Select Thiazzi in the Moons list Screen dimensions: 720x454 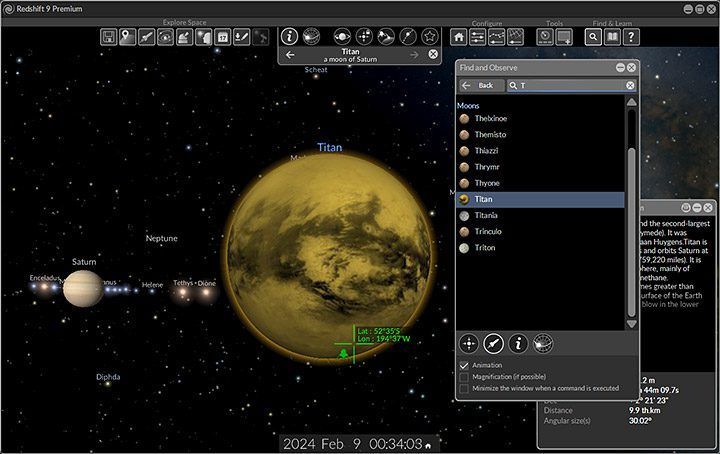tap(540, 151)
